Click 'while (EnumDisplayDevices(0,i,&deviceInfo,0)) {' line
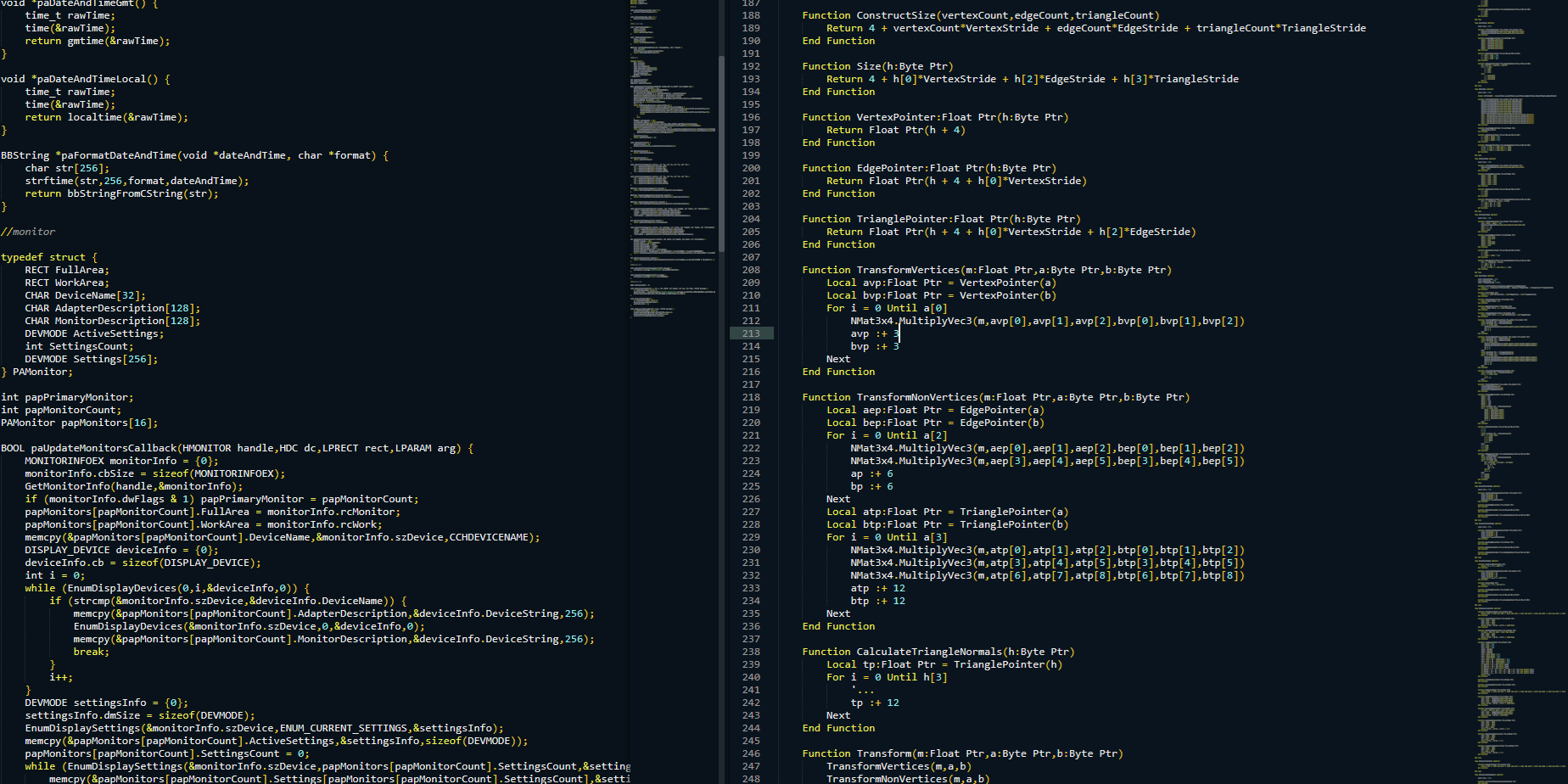Screen dimensions: 1568x784 [168, 588]
